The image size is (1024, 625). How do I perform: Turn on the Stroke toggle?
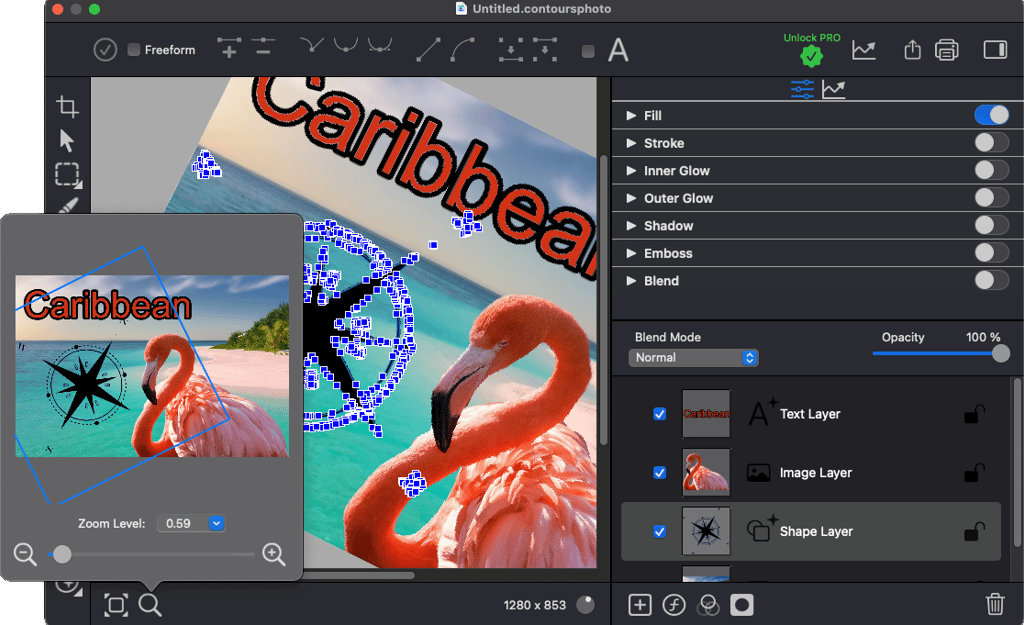991,142
